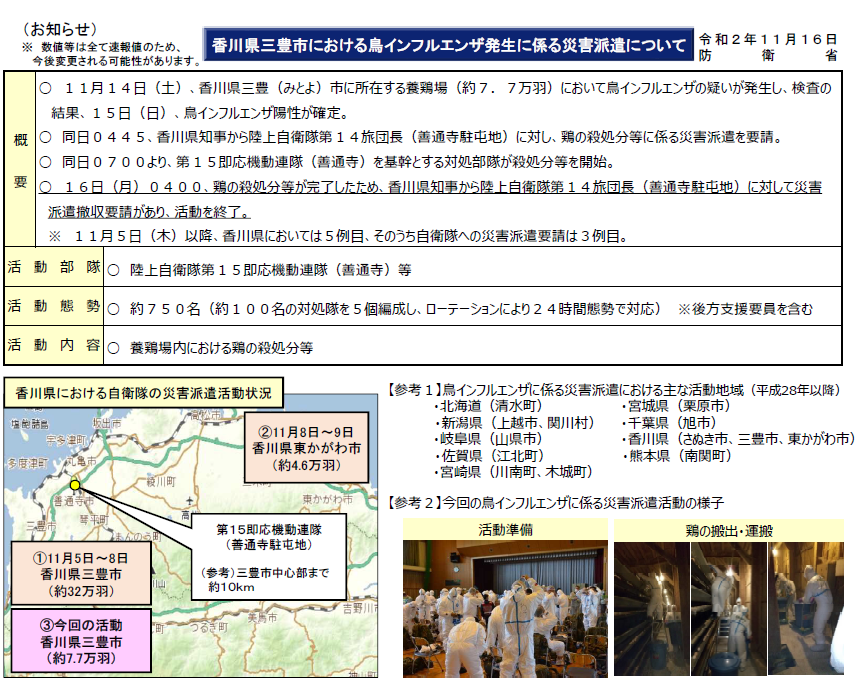The width and height of the screenshot is (859, 681).
Task: Click the pink callout ③今回の活動 香川県三豊市
Action: (81, 641)
